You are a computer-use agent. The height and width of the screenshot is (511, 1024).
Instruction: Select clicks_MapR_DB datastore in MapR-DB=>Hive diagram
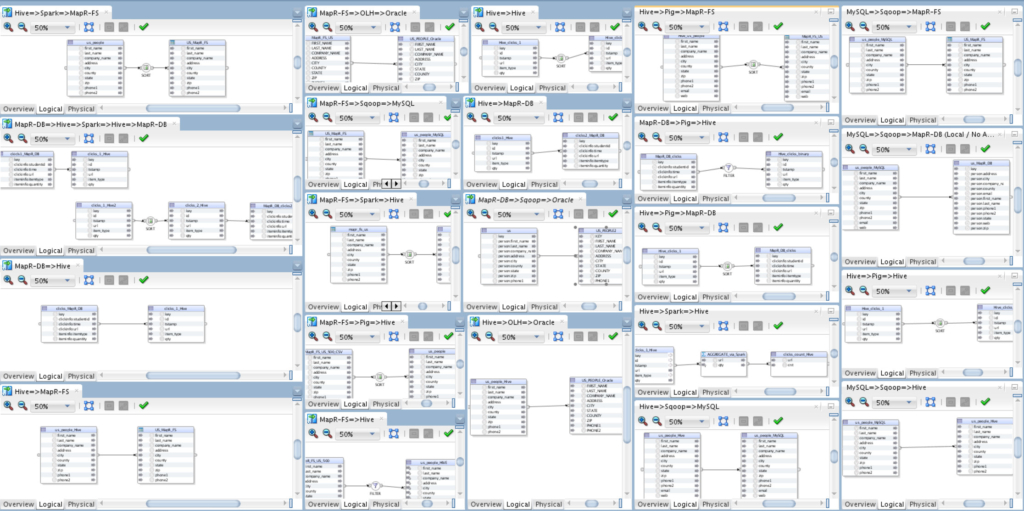(x=69, y=323)
